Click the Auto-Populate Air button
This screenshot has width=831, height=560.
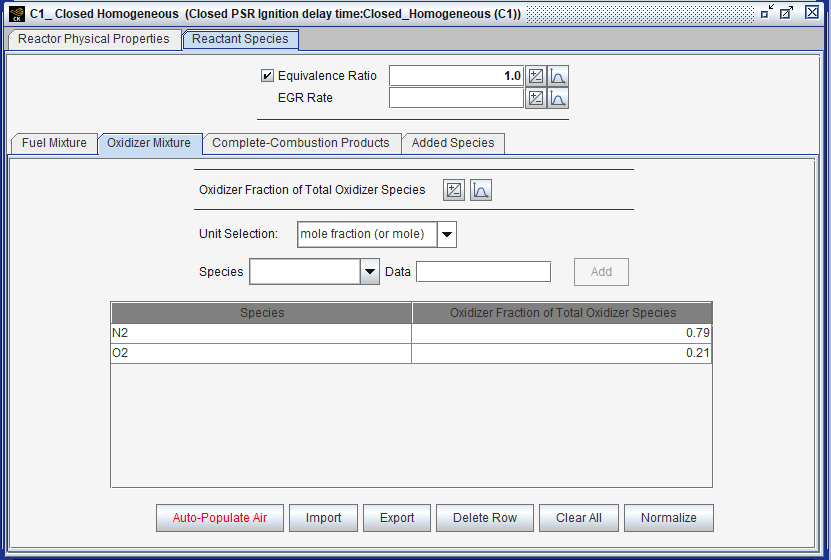220,518
